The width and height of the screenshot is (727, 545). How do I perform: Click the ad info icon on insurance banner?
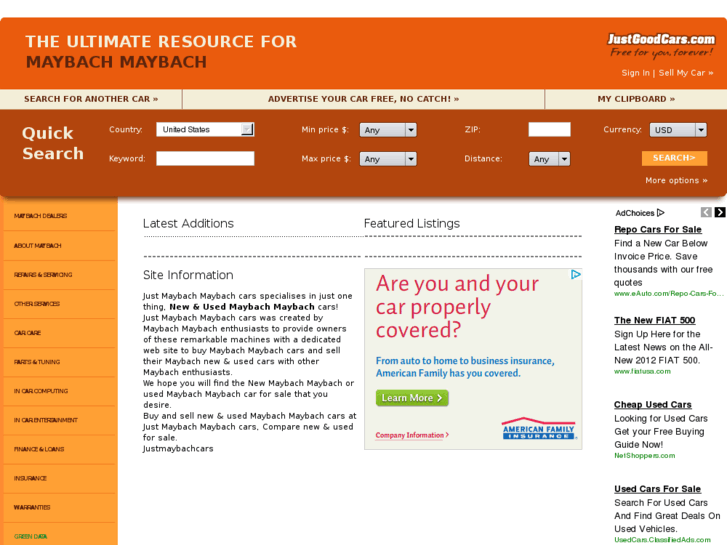575,275
